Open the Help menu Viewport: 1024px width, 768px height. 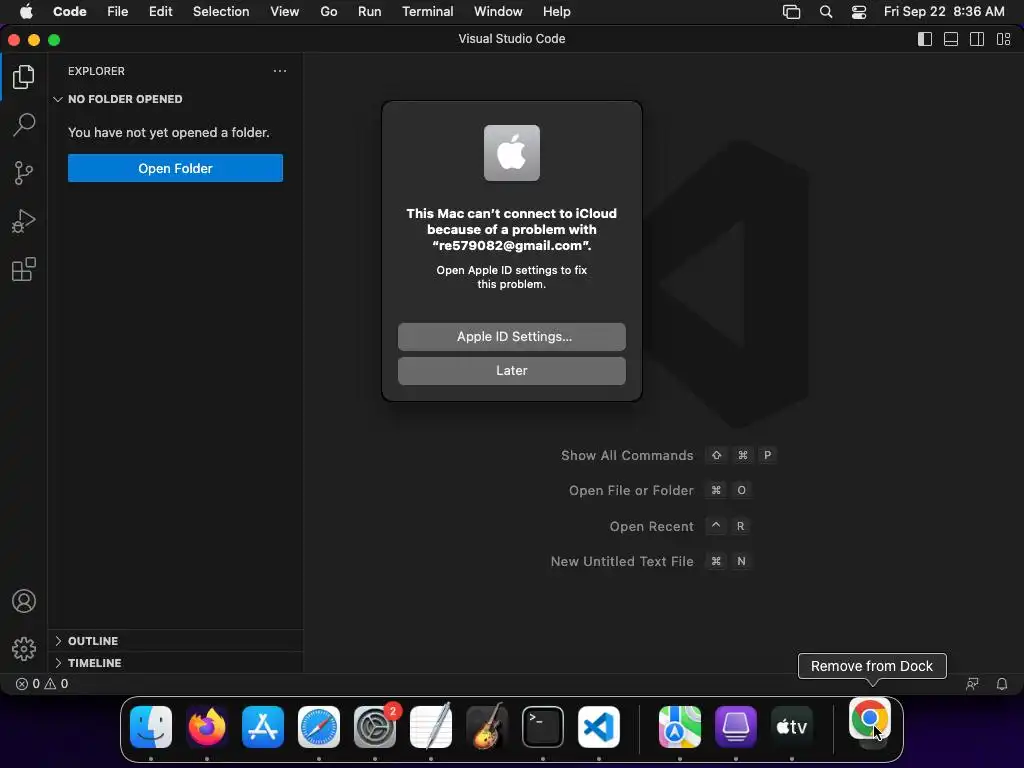[x=556, y=12]
